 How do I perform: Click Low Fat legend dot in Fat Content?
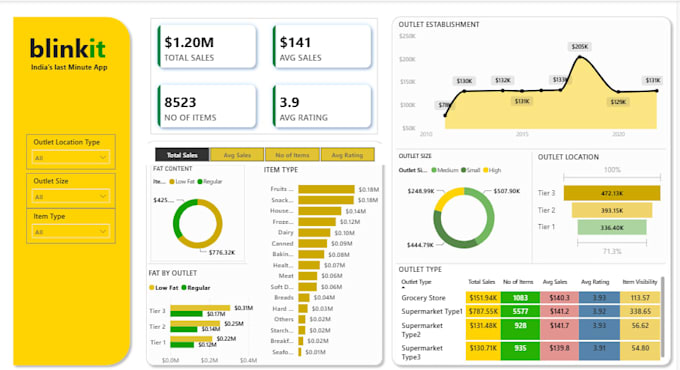pos(172,182)
